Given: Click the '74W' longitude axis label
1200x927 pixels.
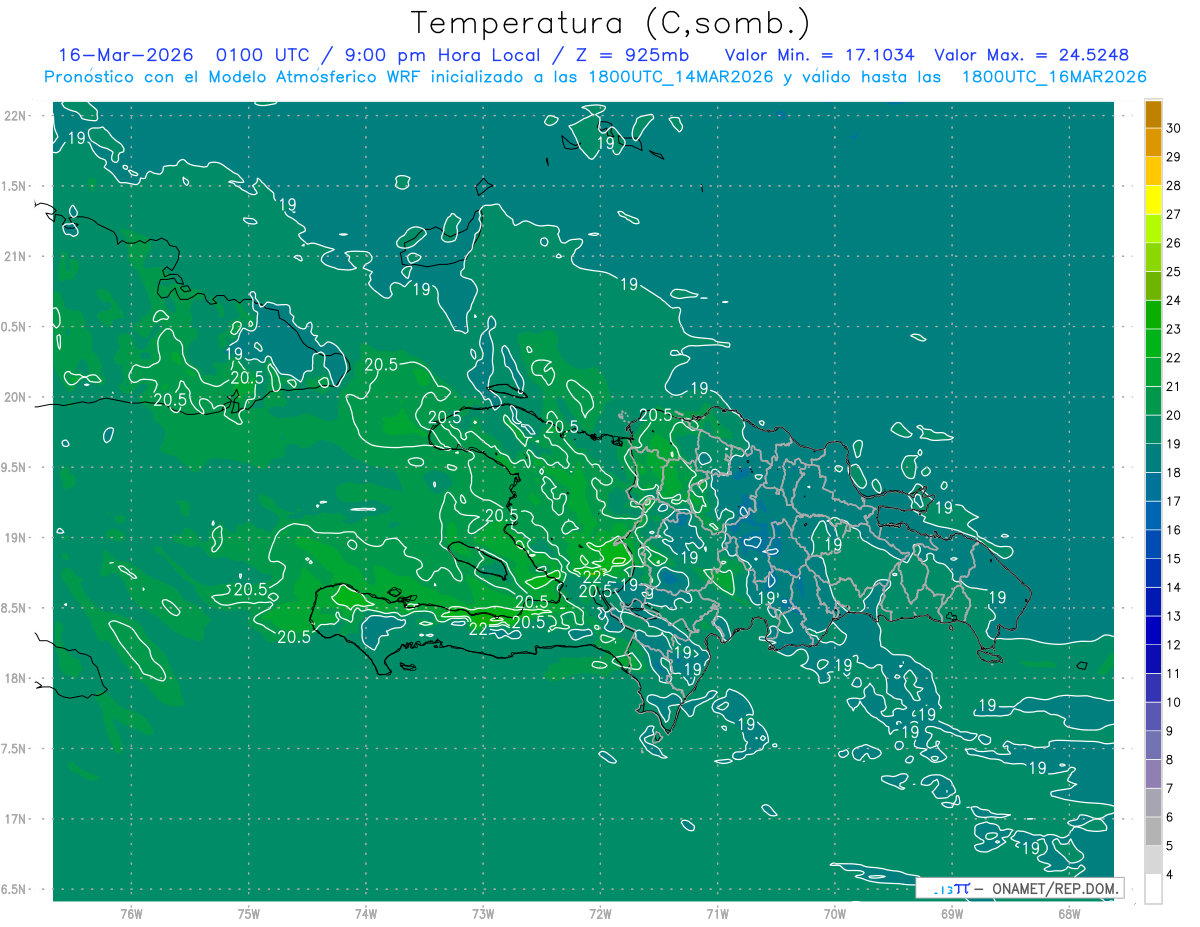Looking at the screenshot, I should tap(365, 913).
